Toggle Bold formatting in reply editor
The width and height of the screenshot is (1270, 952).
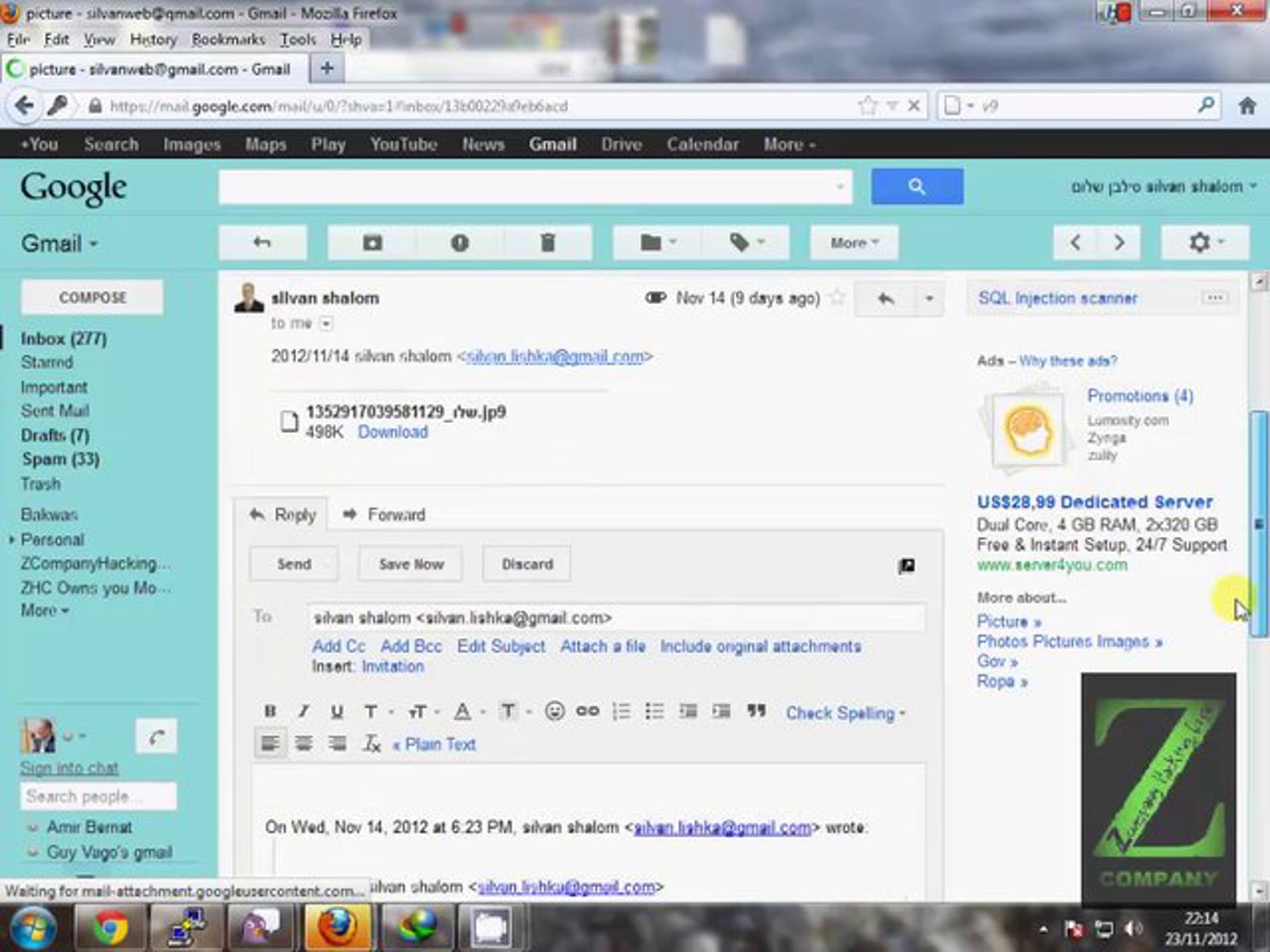(x=270, y=711)
